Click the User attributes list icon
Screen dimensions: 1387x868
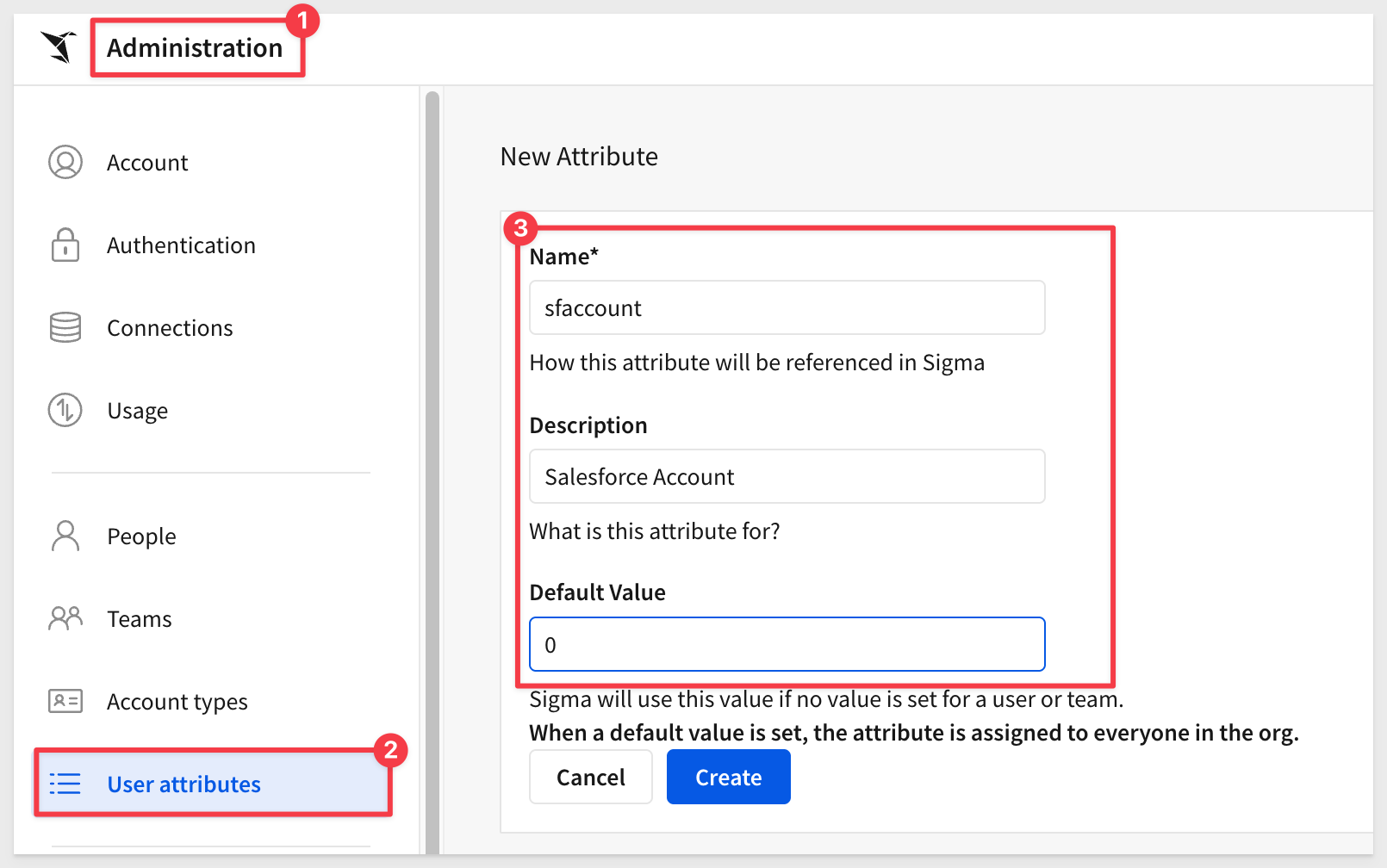(65, 784)
